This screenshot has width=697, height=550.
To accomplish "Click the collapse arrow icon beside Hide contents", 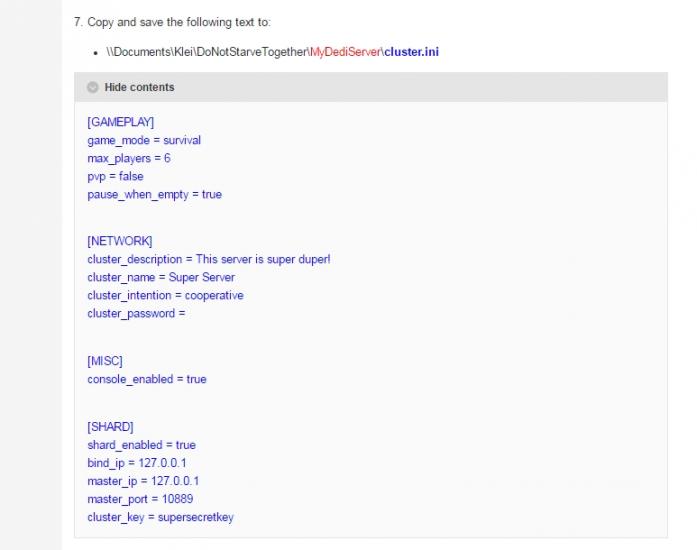I will 93,87.
